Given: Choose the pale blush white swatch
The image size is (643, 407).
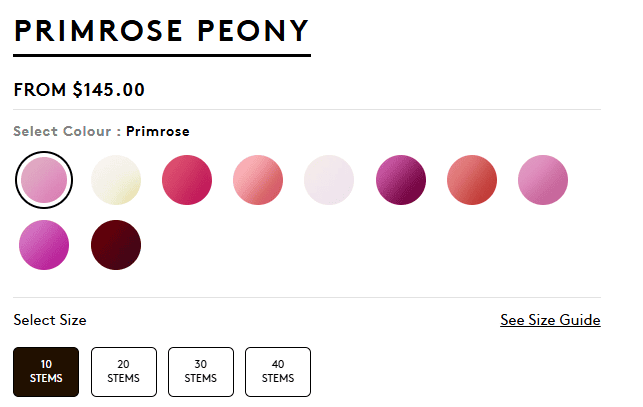Looking at the screenshot, I should [329, 180].
